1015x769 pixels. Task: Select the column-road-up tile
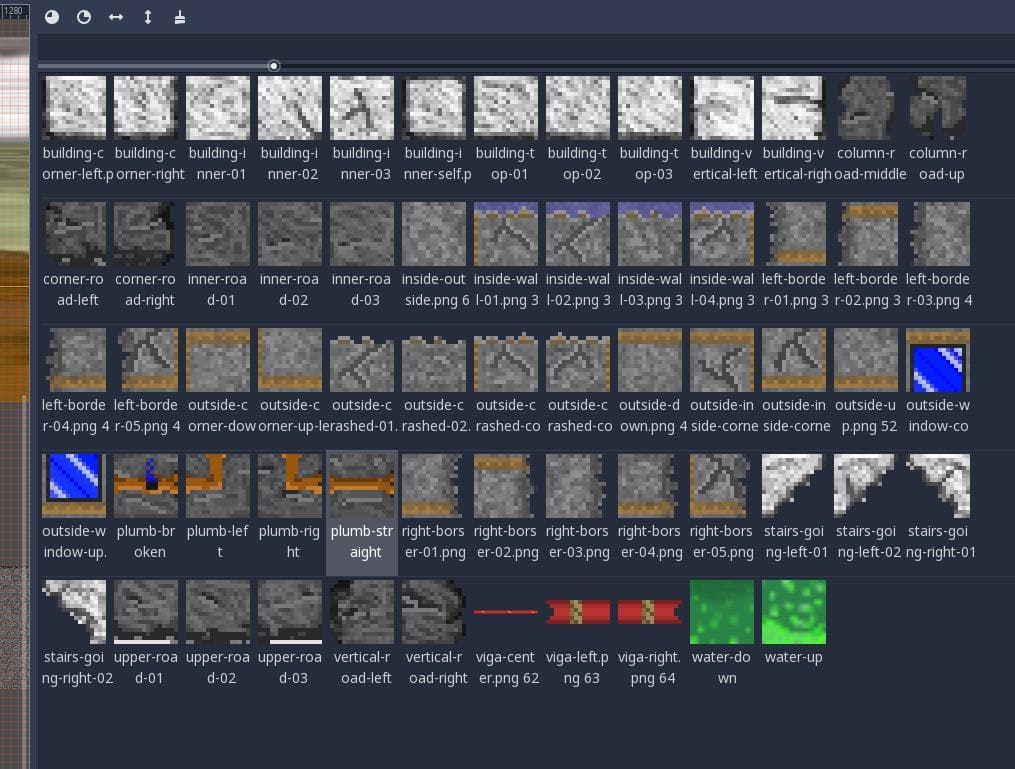938,129
